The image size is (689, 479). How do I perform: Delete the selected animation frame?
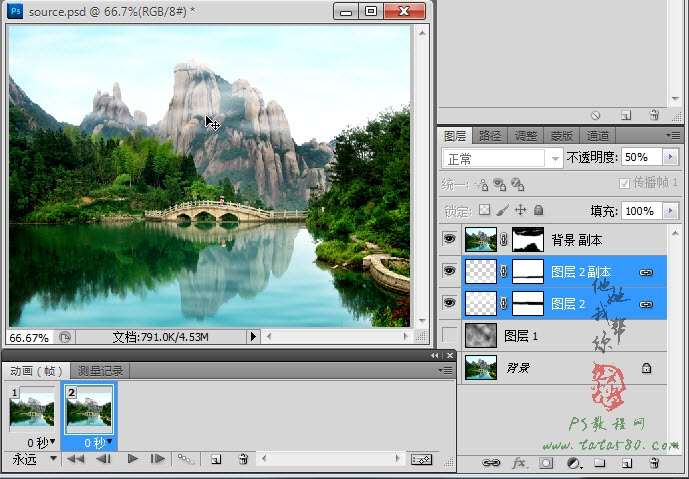(242, 459)
